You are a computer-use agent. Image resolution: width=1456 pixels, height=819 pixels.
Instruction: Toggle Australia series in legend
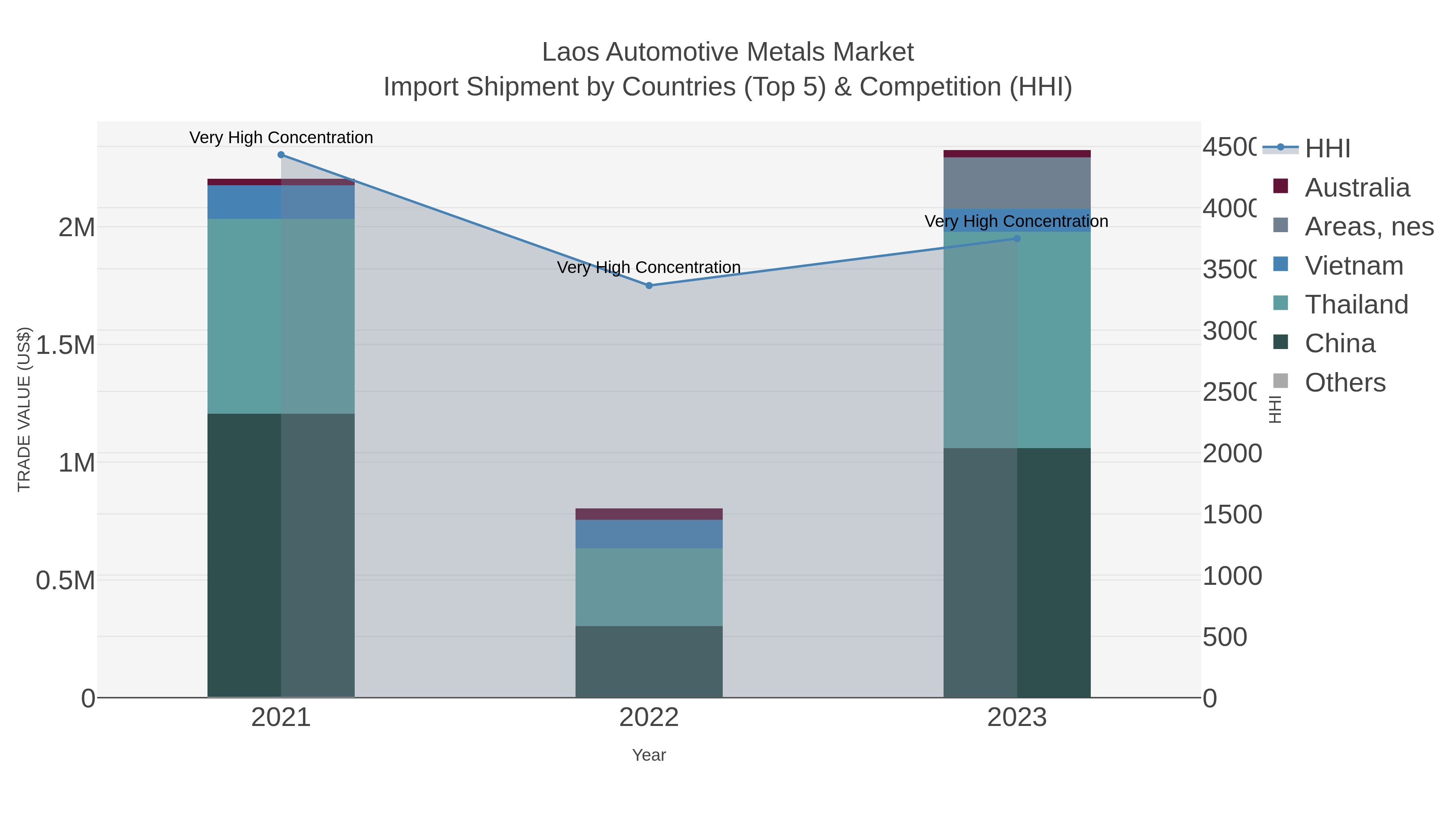pos(1341,187)
